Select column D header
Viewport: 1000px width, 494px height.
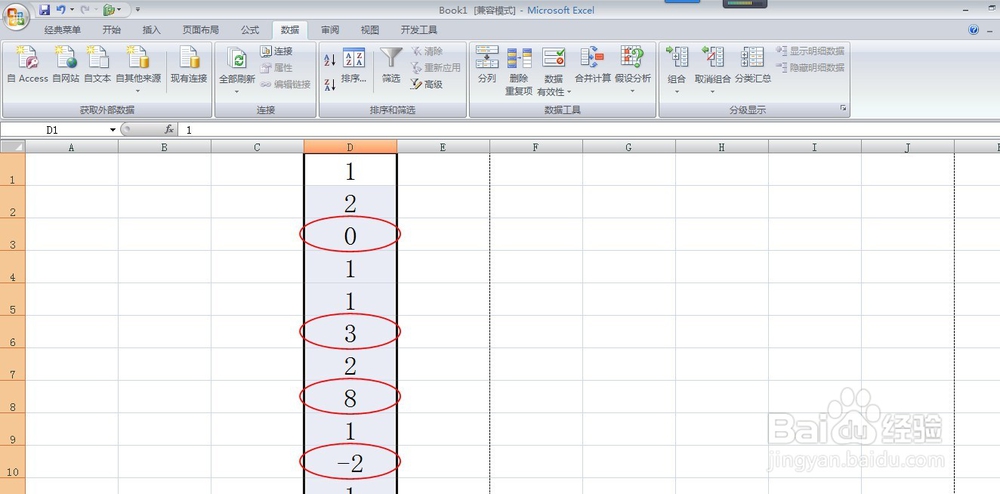click(350, 147)
